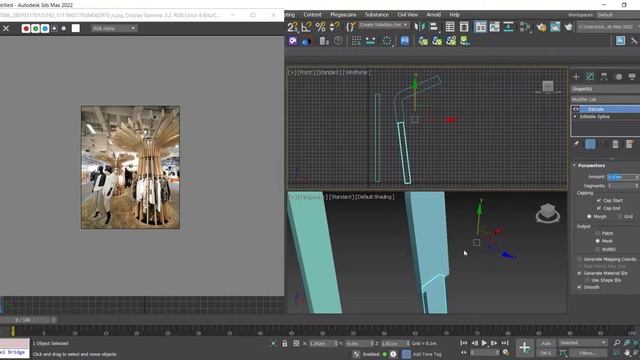640x360 pixels.
Task: Toggle Show End Result icon
Action: (x=590, y=144)
